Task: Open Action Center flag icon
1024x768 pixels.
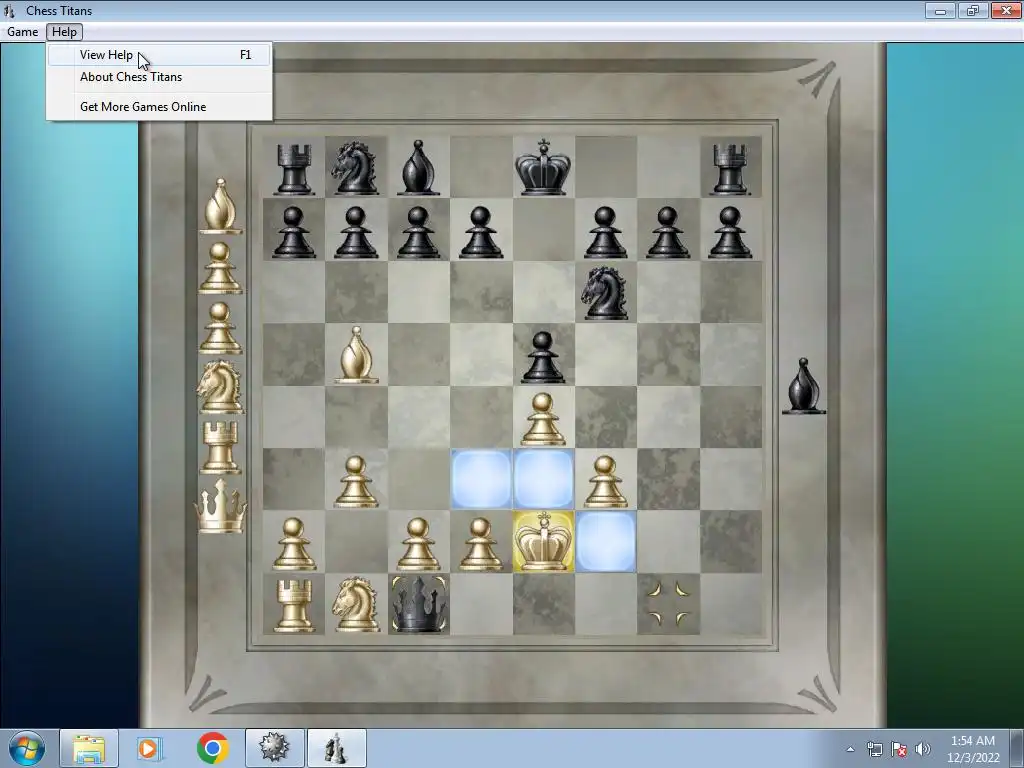Action: tap(899, 749)
